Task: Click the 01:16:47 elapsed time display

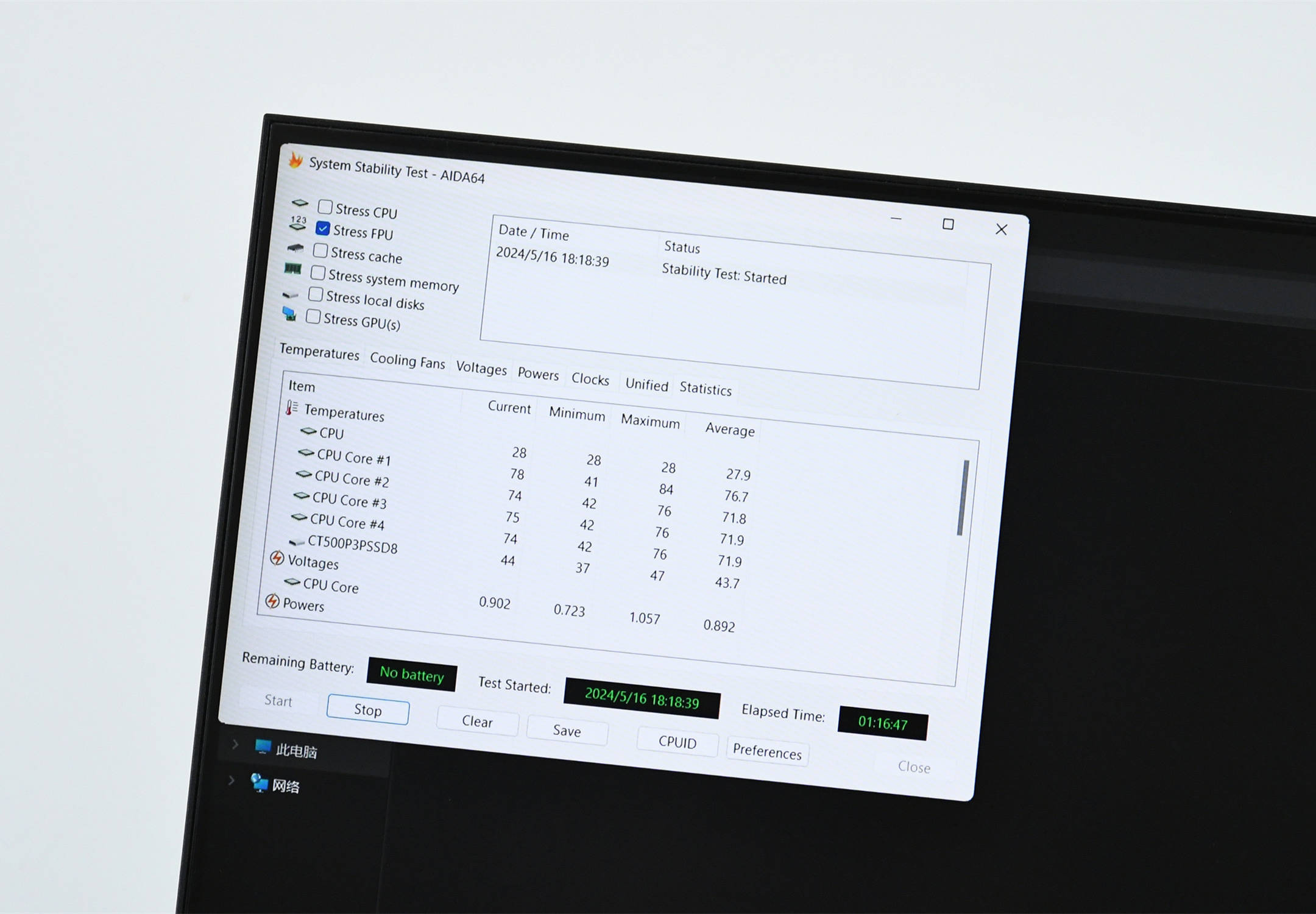Action: [883, 723]
